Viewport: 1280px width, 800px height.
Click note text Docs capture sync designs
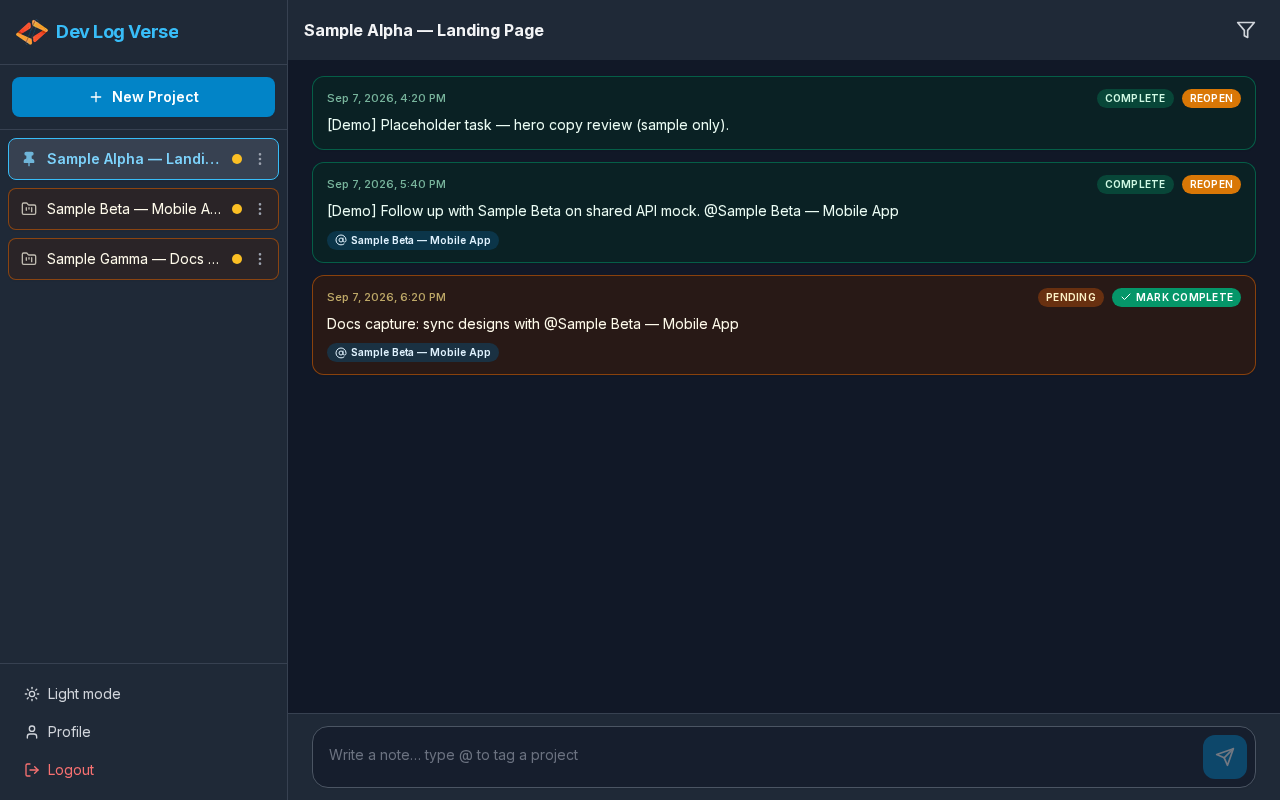click(533, 324)
